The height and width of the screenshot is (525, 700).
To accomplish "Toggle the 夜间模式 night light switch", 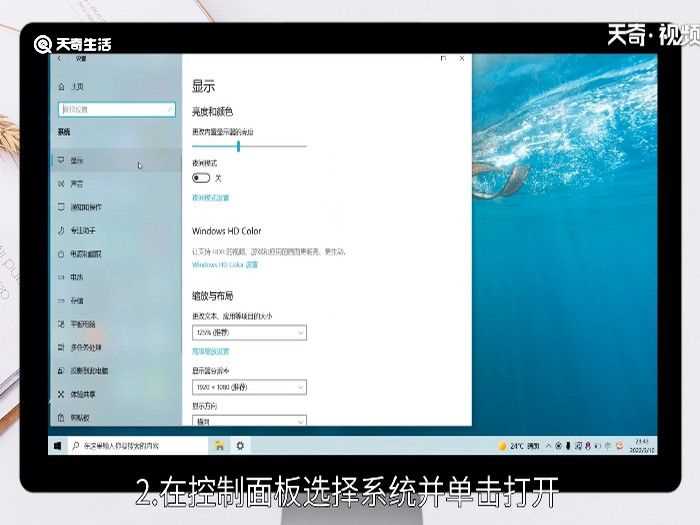I will point(201,178).
